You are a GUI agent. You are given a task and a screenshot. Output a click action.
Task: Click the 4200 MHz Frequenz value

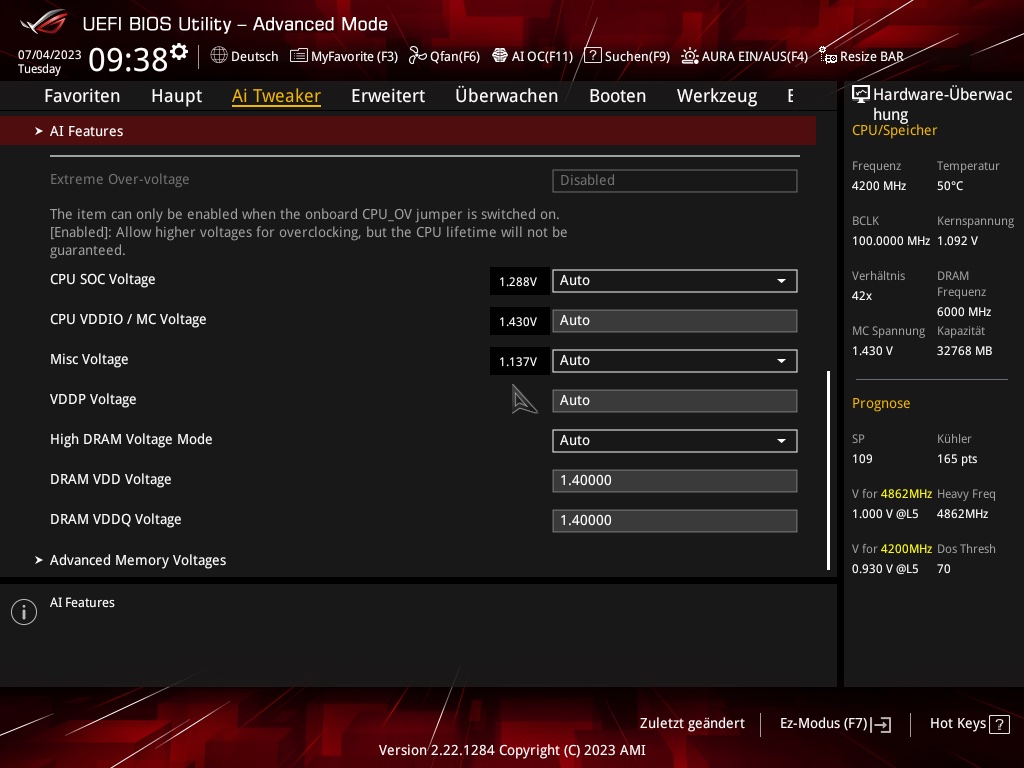click(x=879, y=185)
